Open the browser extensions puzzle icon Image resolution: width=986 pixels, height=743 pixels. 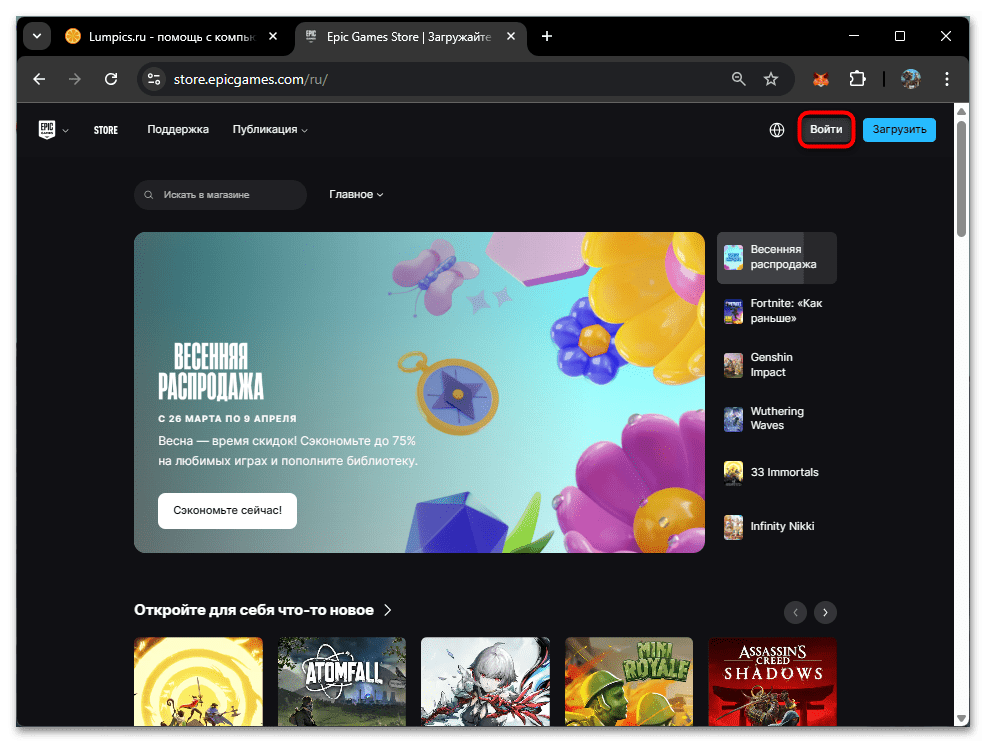[x=857, y=79]
